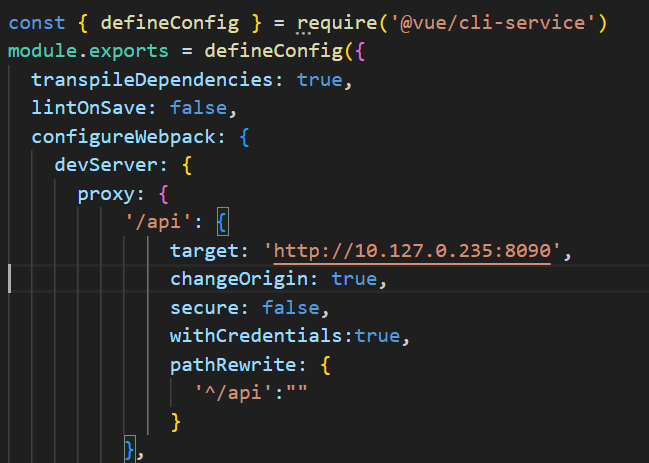The height and width of the screenshot is (463, 649).
Task: Place cursor on the changeOrigin property
Action: (x=239, y=279)
